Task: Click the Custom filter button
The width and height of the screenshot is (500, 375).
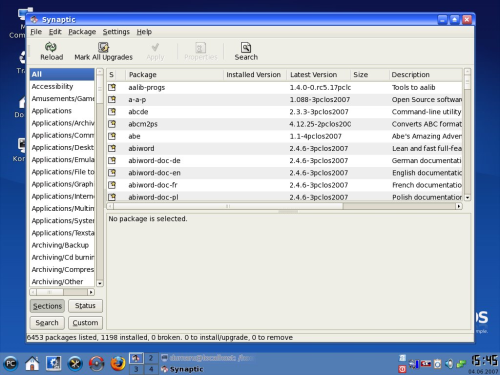Action: pos(85,323)
